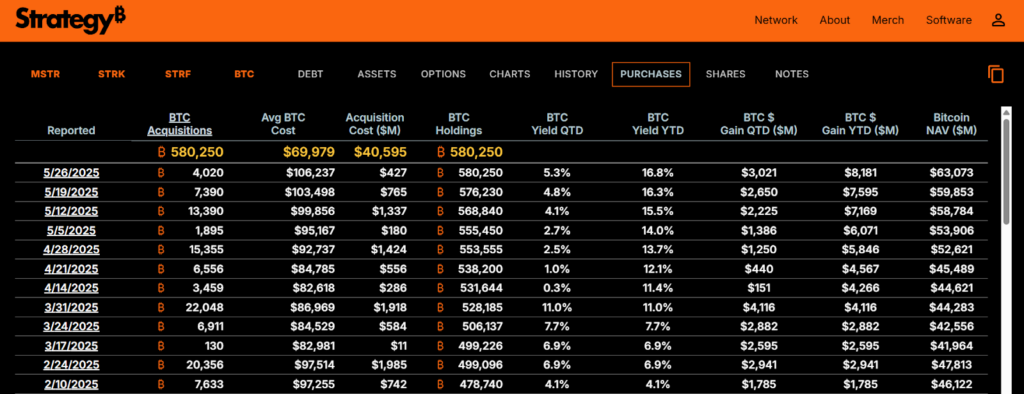Screen dimensions: 1024x394
Task: Select yield YTD value 15.5%
Action: pos(658,211)
